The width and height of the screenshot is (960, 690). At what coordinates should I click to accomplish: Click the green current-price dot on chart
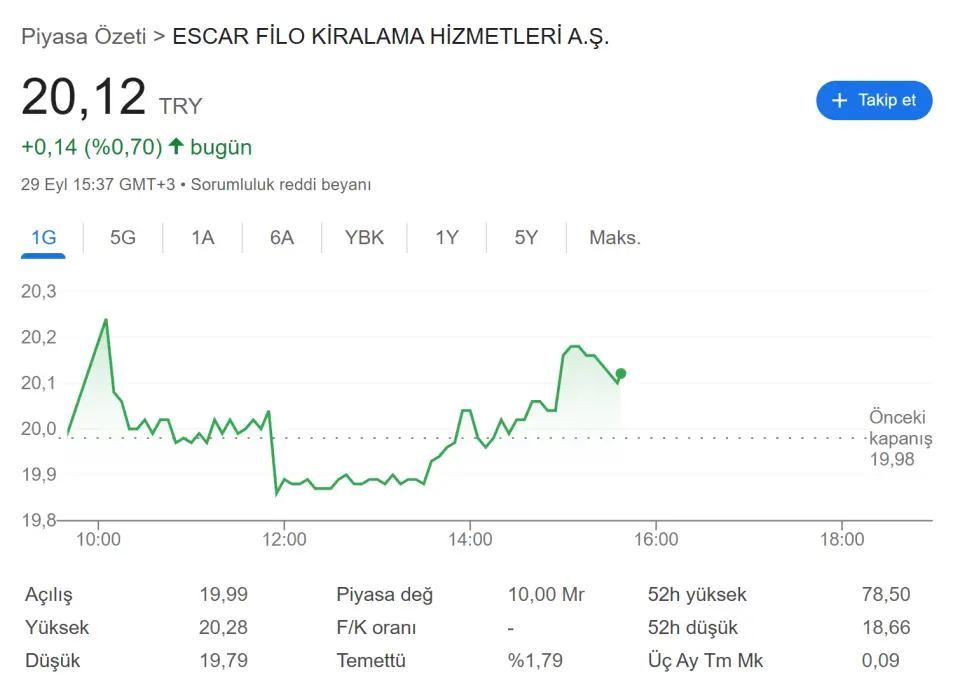621,373
